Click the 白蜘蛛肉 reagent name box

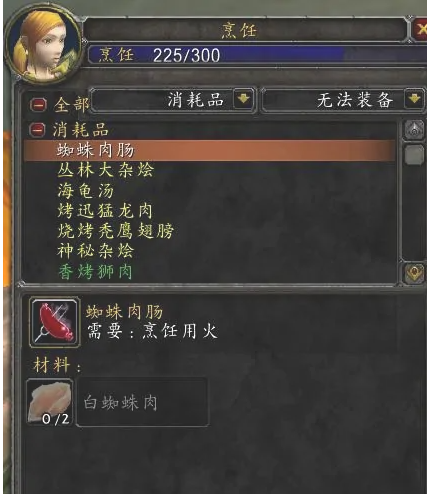pos(142,402)
